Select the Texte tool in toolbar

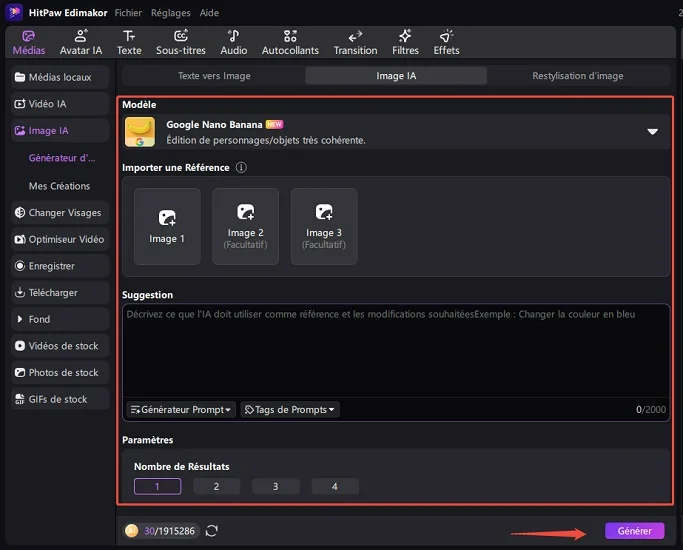(129, 42)
